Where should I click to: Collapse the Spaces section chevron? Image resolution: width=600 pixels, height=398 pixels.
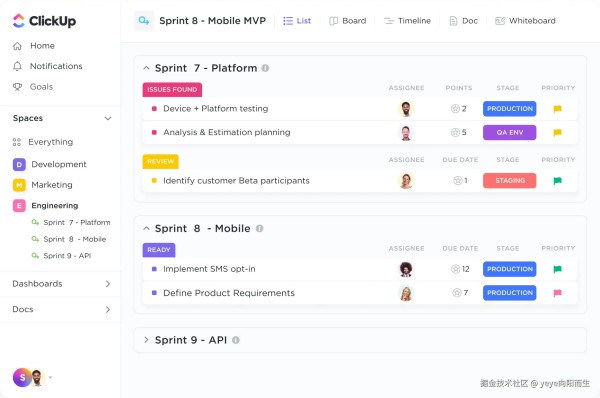108,119
